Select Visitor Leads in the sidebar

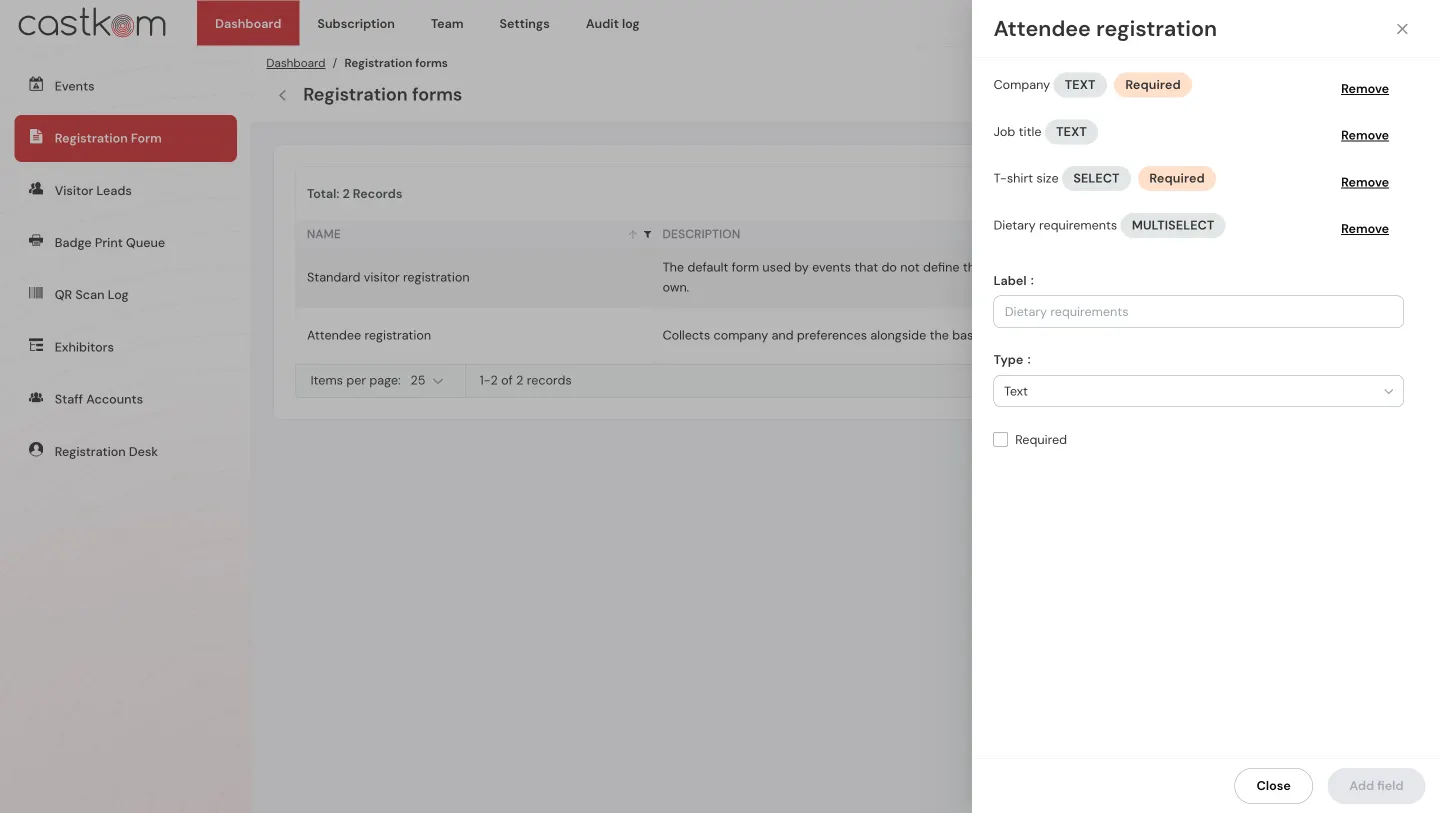[x=125, y=190]
